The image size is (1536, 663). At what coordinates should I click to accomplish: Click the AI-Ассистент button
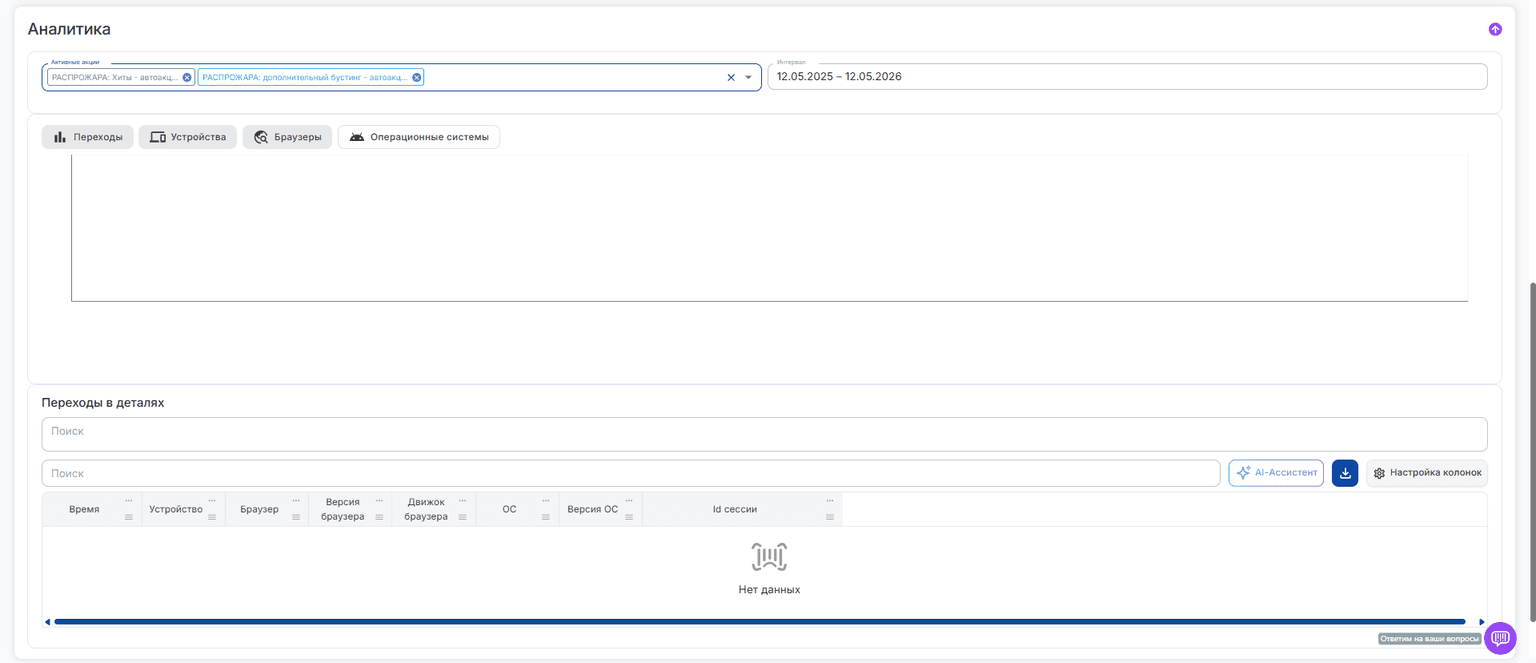tap(1276, 473)
